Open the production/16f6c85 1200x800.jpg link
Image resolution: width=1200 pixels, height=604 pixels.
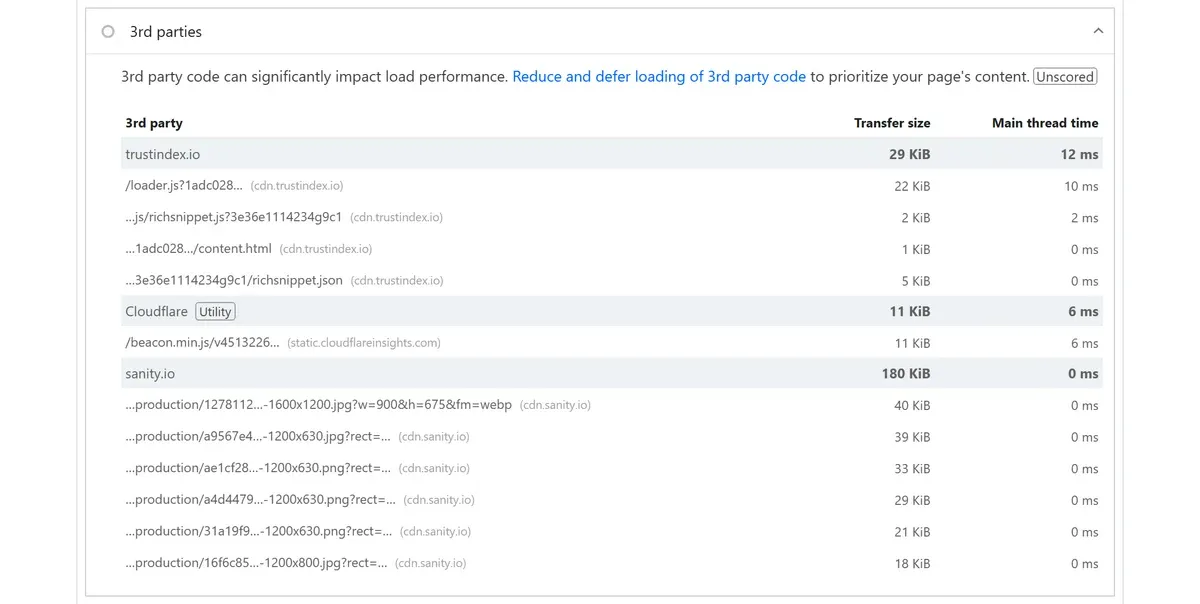pyautogui.click(x=256, y=563)
